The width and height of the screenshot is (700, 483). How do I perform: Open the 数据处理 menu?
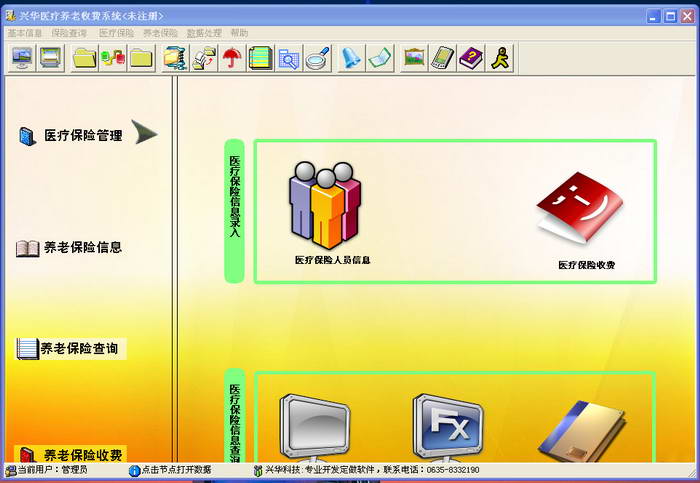click(204, 33)
